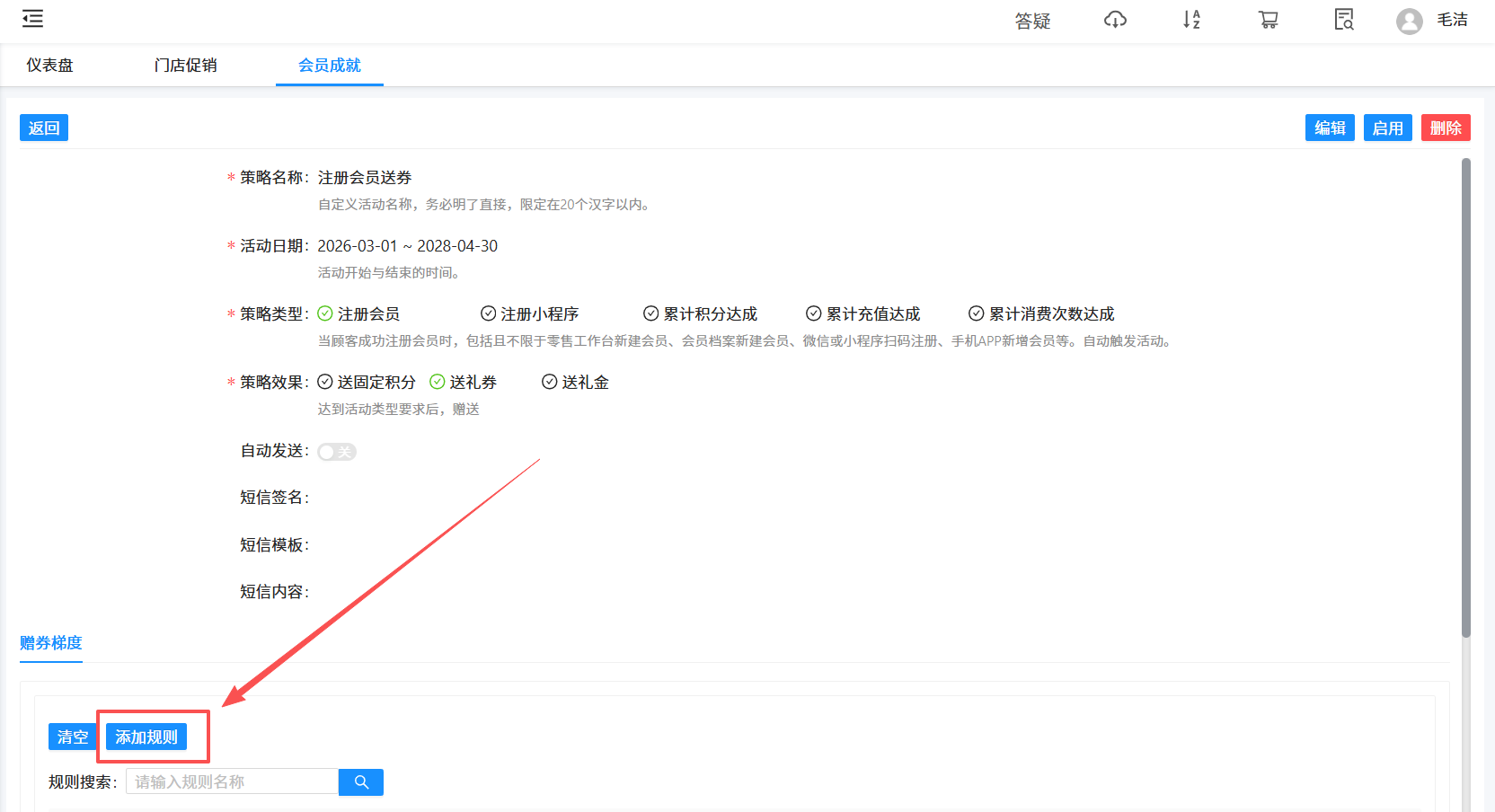Click the magnifier search button
Screen dimensions: 1495x812
360,781
